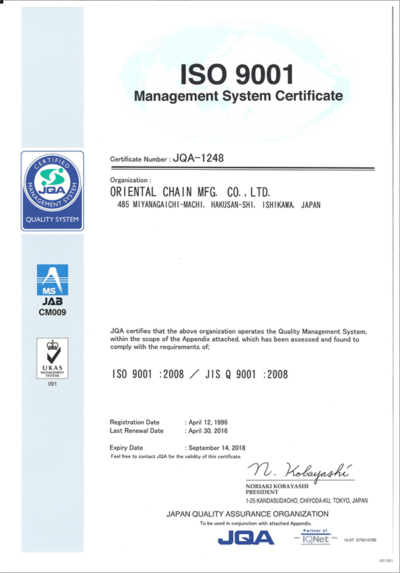Click ORIENTAL CHAIN MFG. CO., LTD. name
The height and width of the screenshot is (573, 400).
pyautogui.click(x=190, y=192)
